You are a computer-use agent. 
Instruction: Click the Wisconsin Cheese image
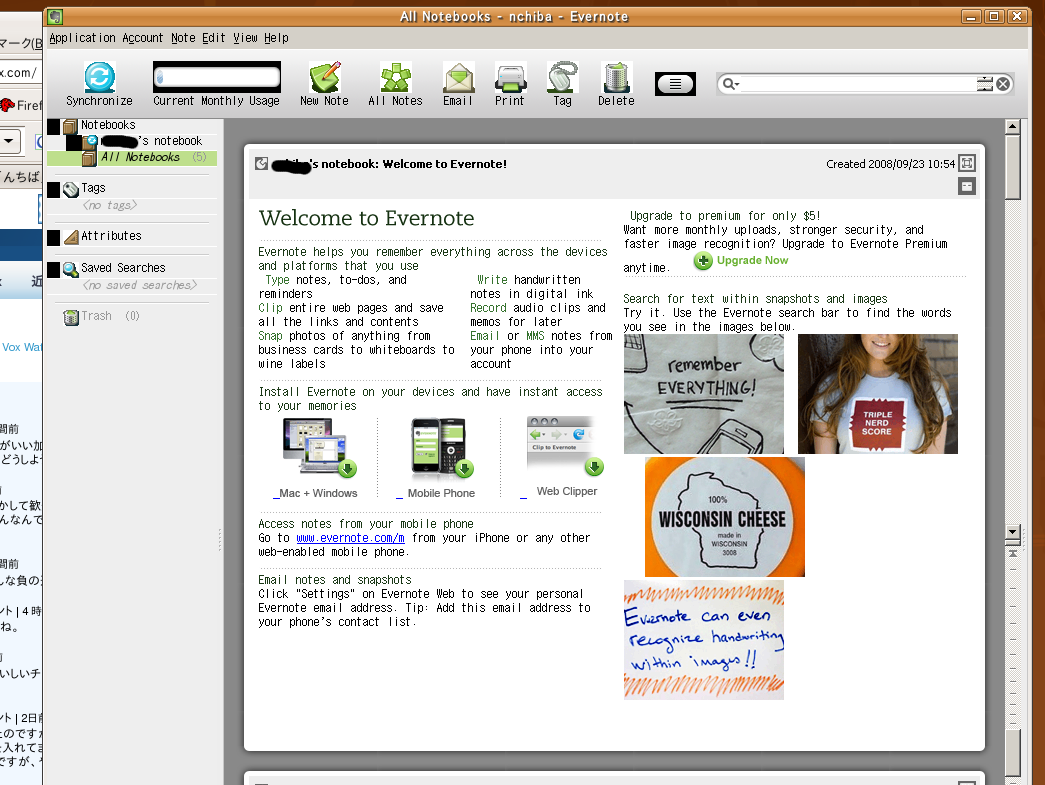[725, 517]
